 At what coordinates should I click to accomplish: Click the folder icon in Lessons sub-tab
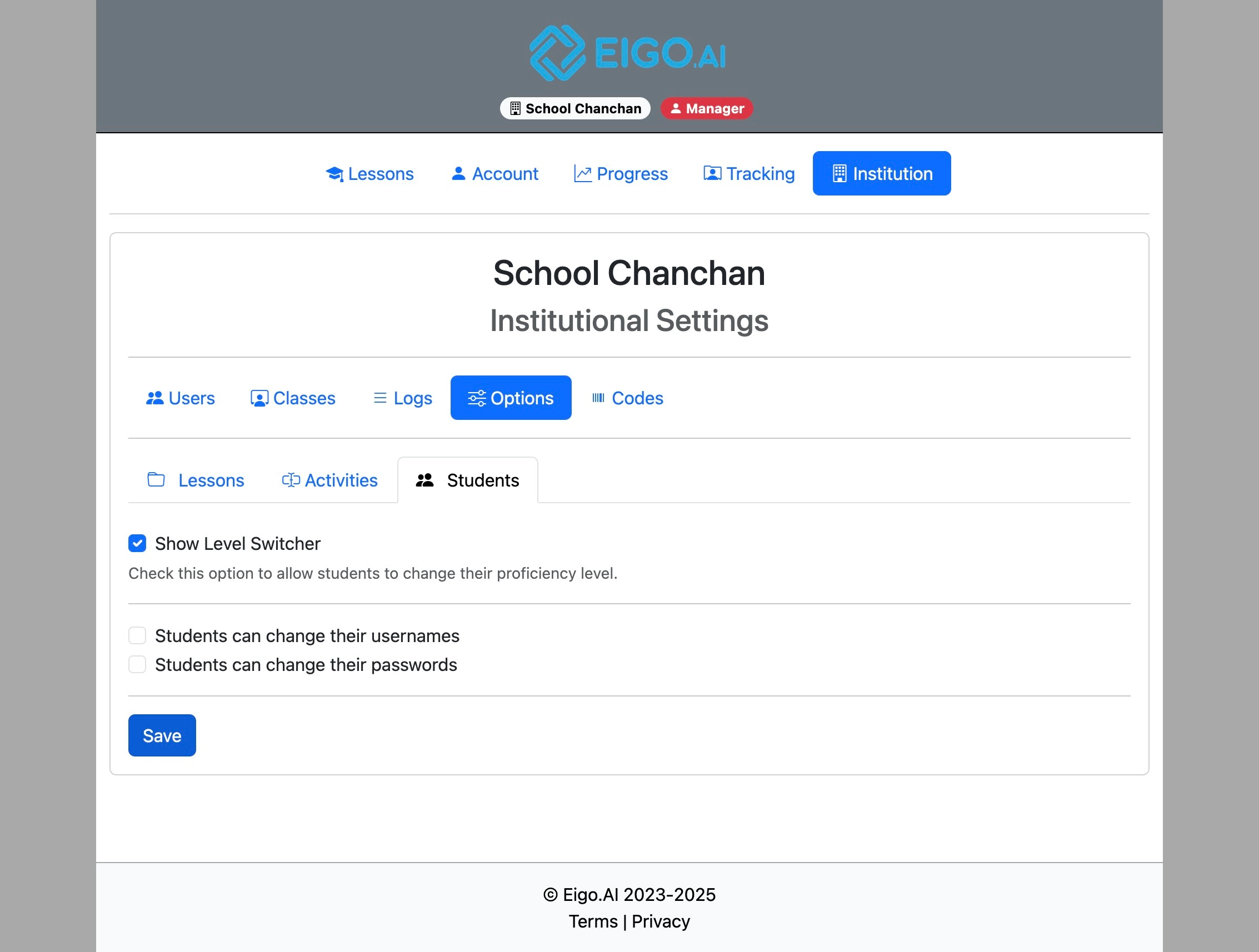point(156,480)
